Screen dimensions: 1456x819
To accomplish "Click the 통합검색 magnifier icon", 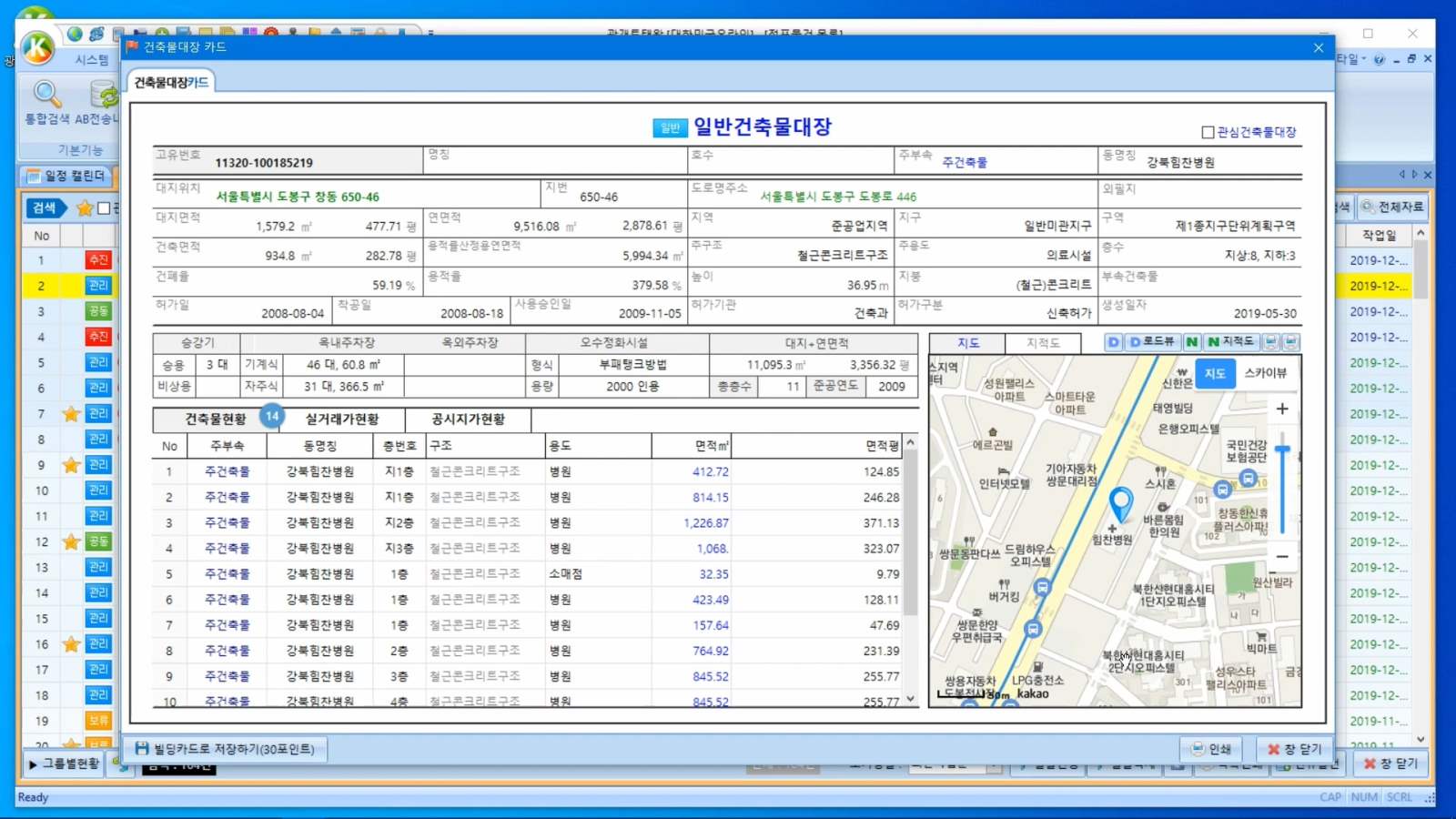I will [x=46, y=95].
